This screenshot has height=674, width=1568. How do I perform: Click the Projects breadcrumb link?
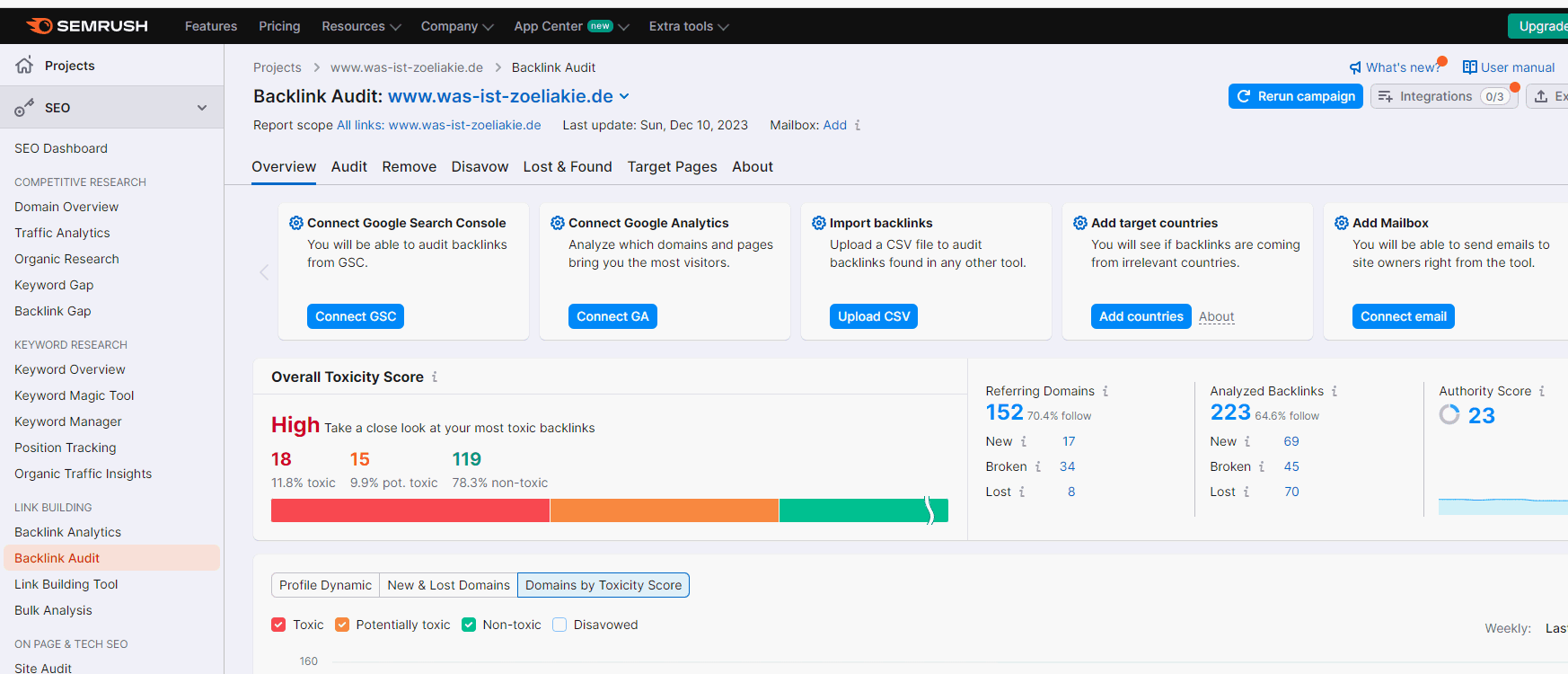point(277,67)
